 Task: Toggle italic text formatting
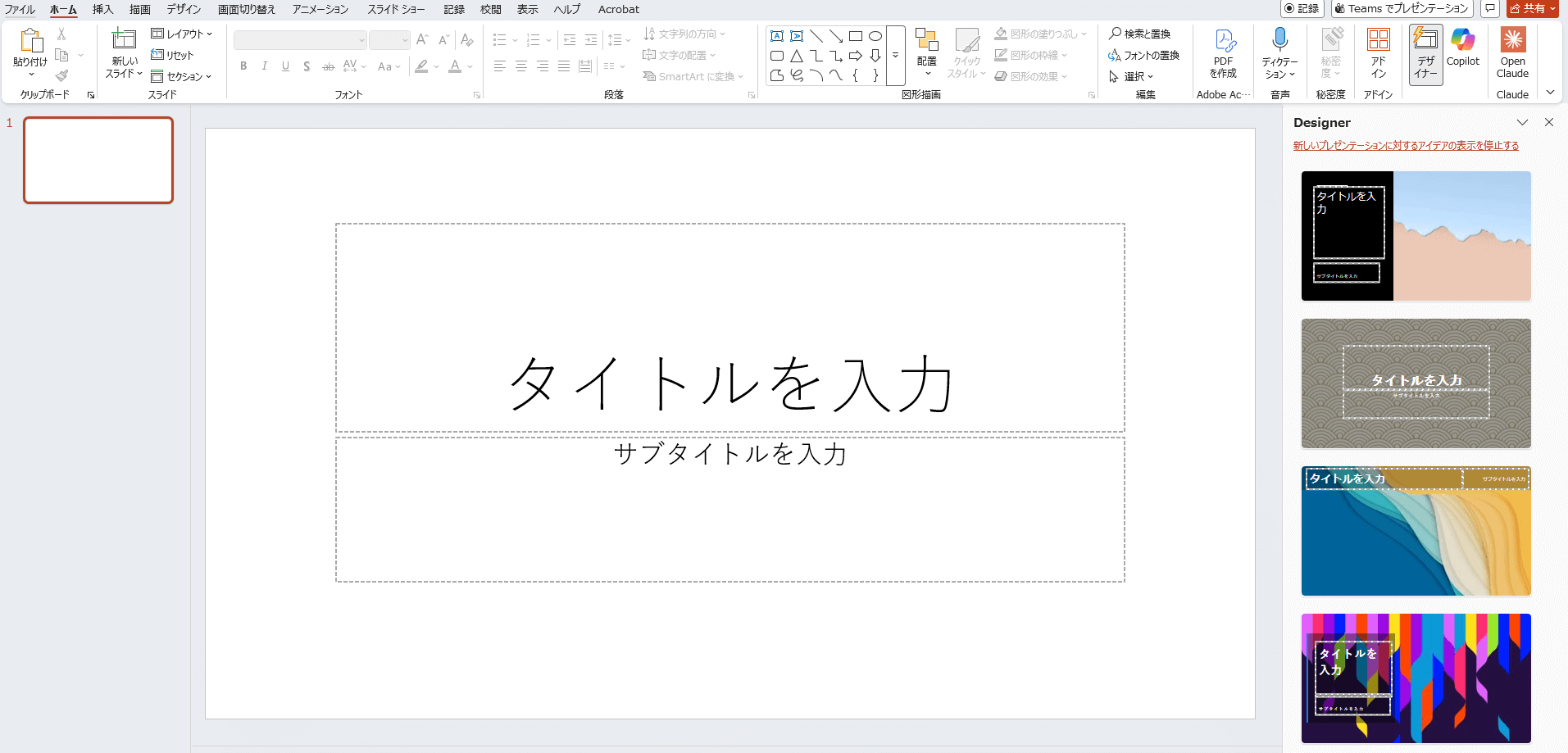click(264, 66)
